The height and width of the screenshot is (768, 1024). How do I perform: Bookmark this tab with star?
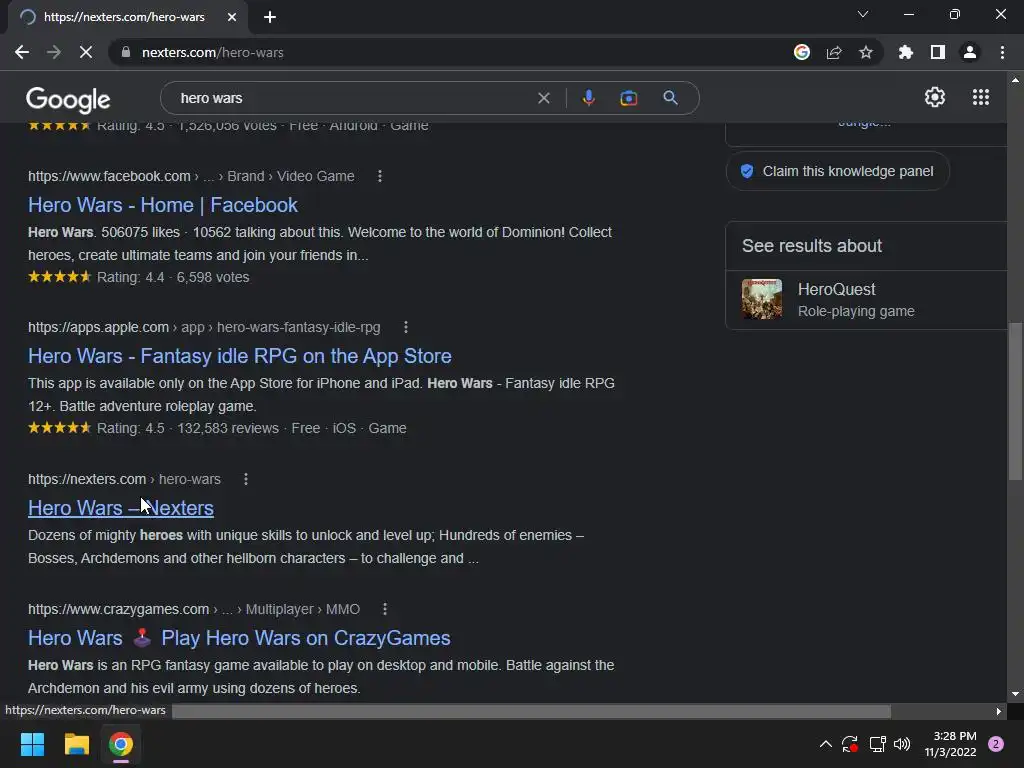(866, 52)
